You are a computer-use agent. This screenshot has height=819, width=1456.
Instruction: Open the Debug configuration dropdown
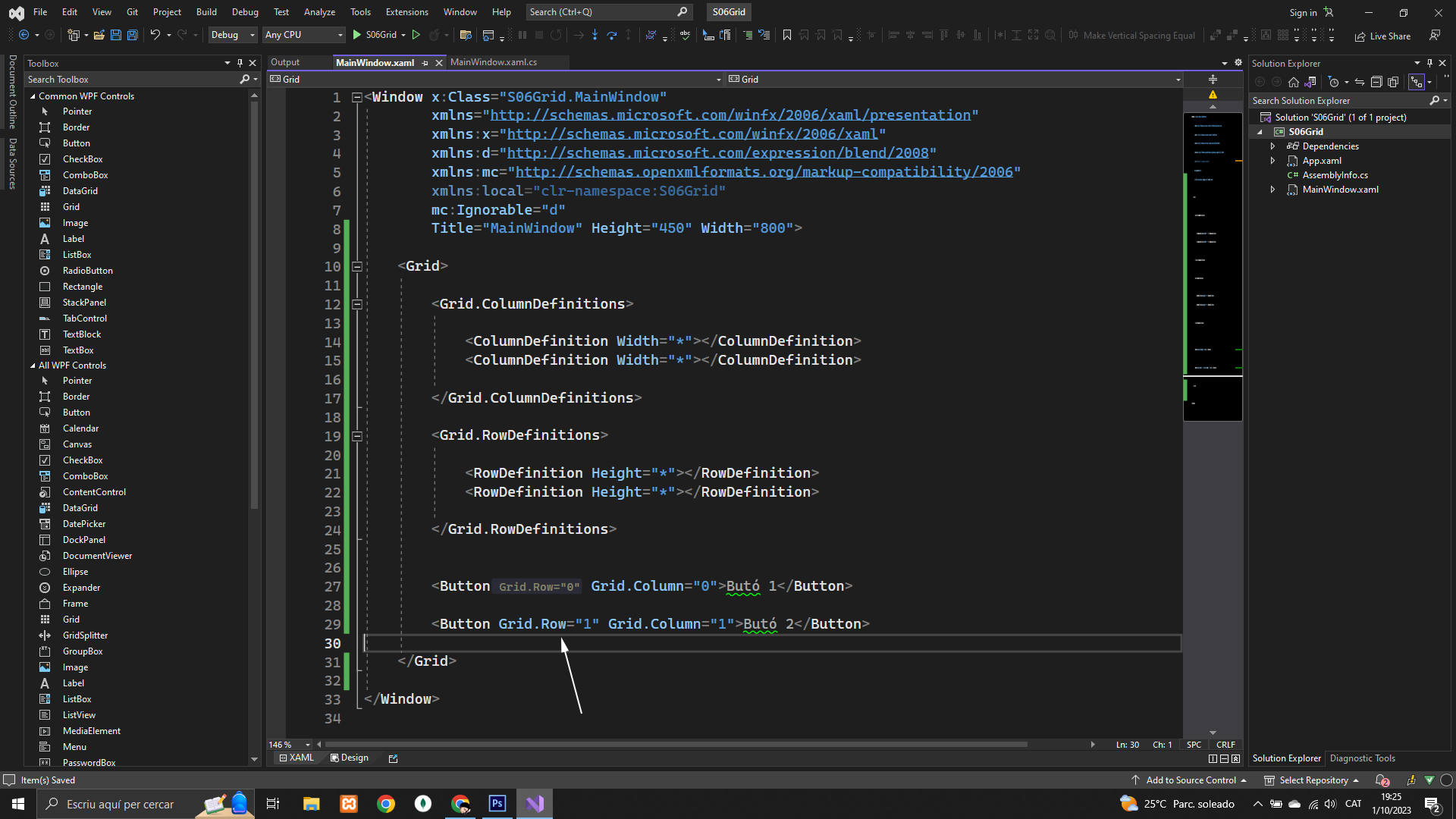coord(233,35)
